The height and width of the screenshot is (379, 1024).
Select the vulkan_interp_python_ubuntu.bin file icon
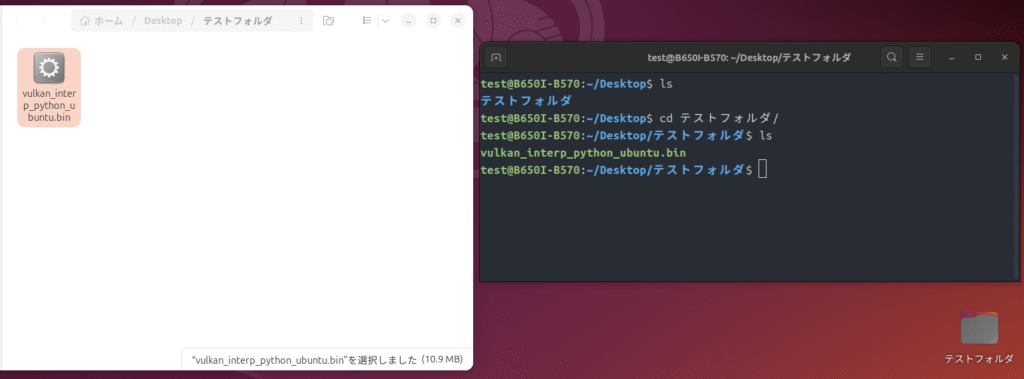point(49,68)
